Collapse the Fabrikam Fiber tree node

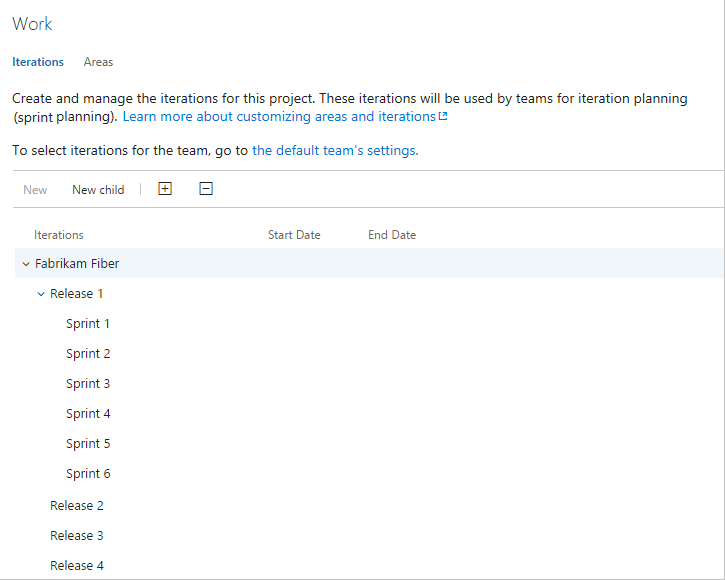pyautogui.click(x=26, y=264)
